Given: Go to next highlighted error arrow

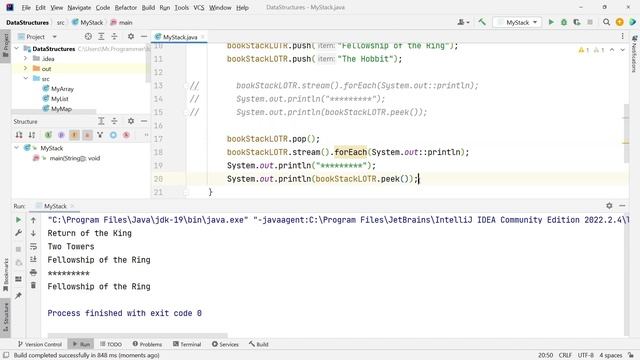Looking at the screenshot, I should pyautogui.click(x=622, y=50).
